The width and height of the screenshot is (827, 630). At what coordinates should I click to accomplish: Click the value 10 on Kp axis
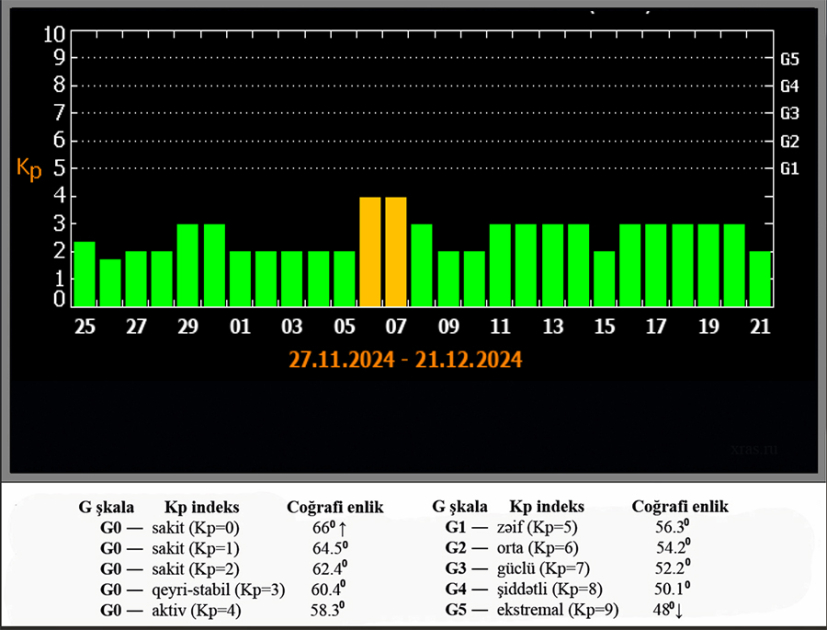pos(55,34)
